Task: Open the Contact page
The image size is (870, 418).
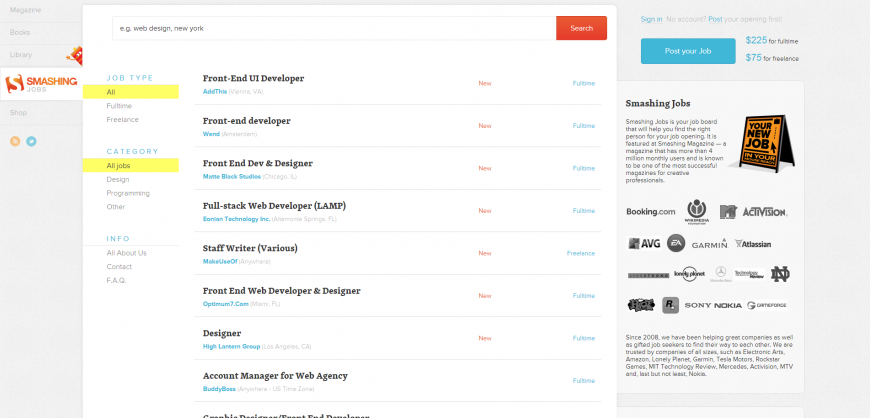Action: coord(119,266)
